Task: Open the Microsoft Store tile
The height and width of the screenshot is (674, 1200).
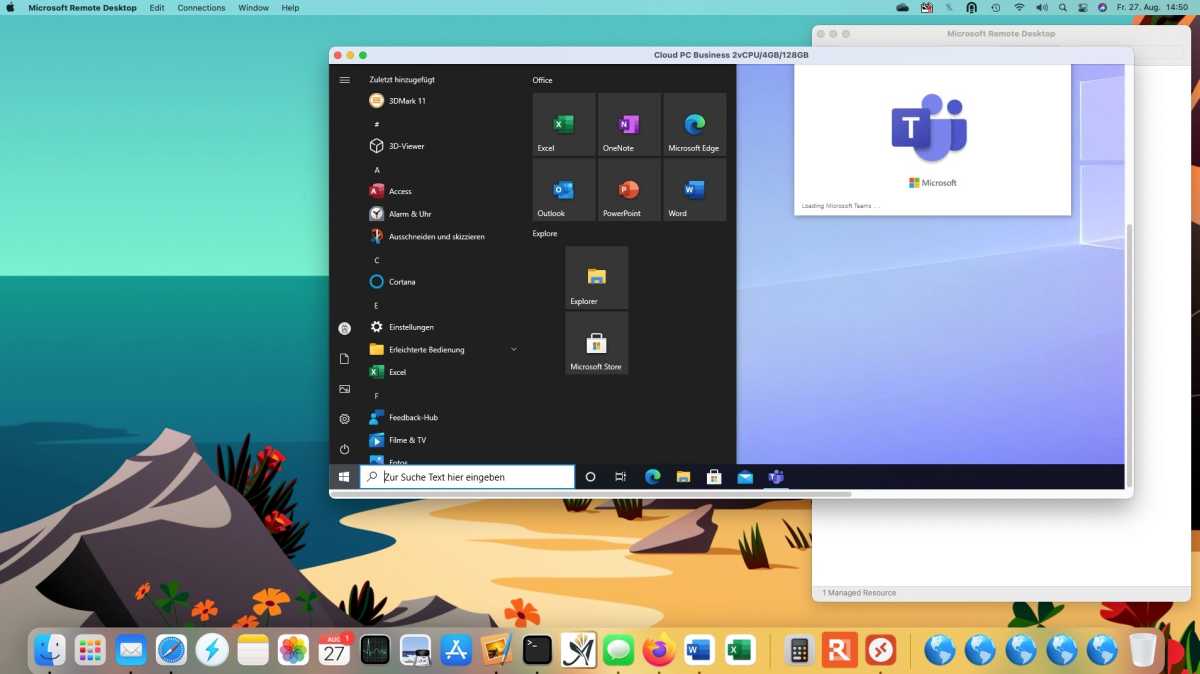Action: (x=597, y=342)
